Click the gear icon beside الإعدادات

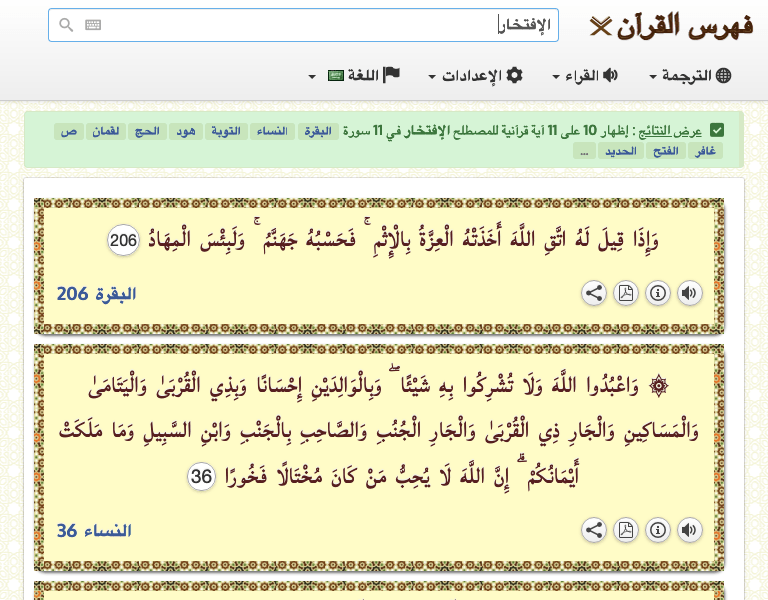(x=514, y=75)
